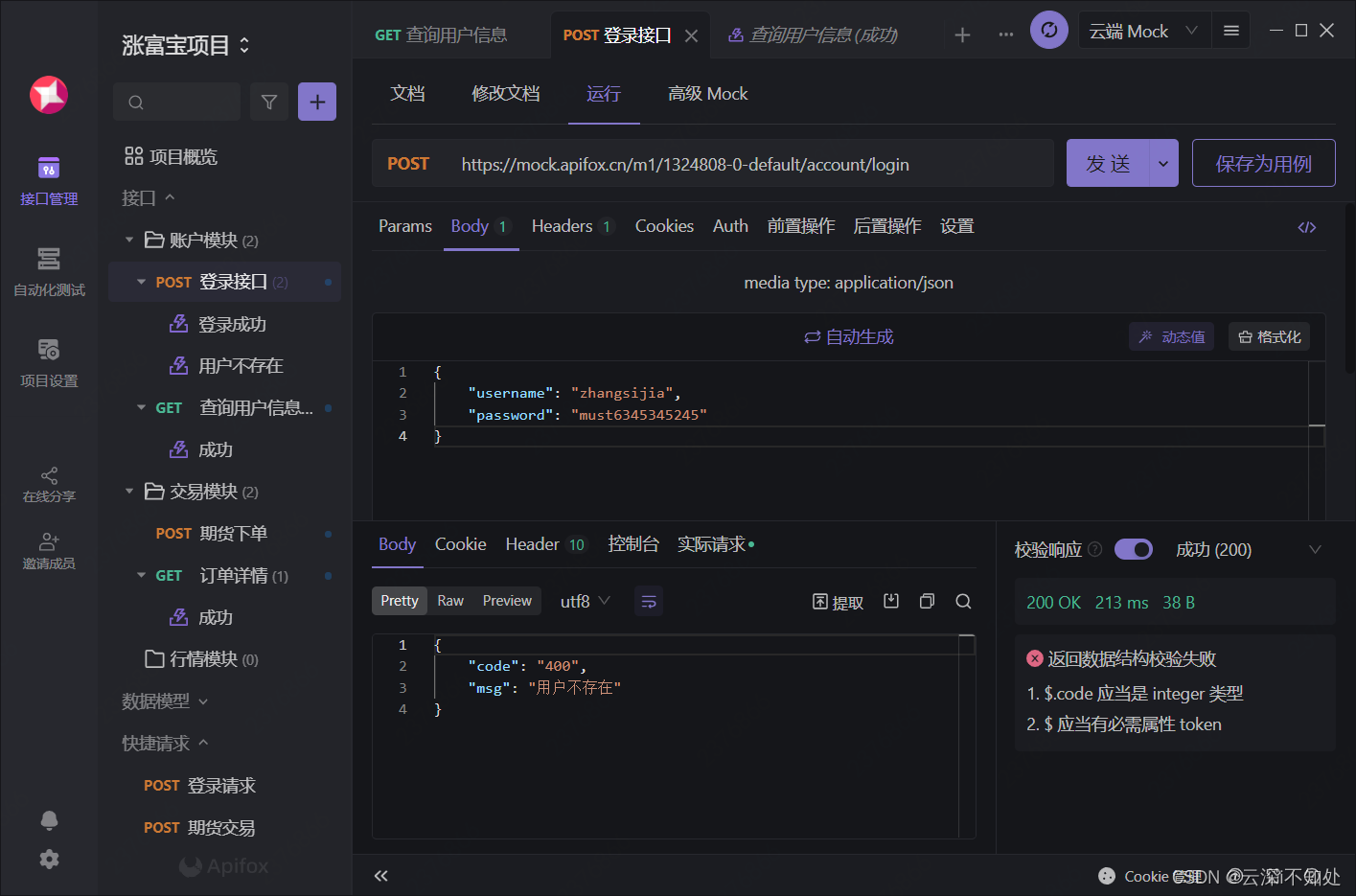1356x896 pixels.
Task: Switch to the Headers request tab
Action: [x=563, y=226]
